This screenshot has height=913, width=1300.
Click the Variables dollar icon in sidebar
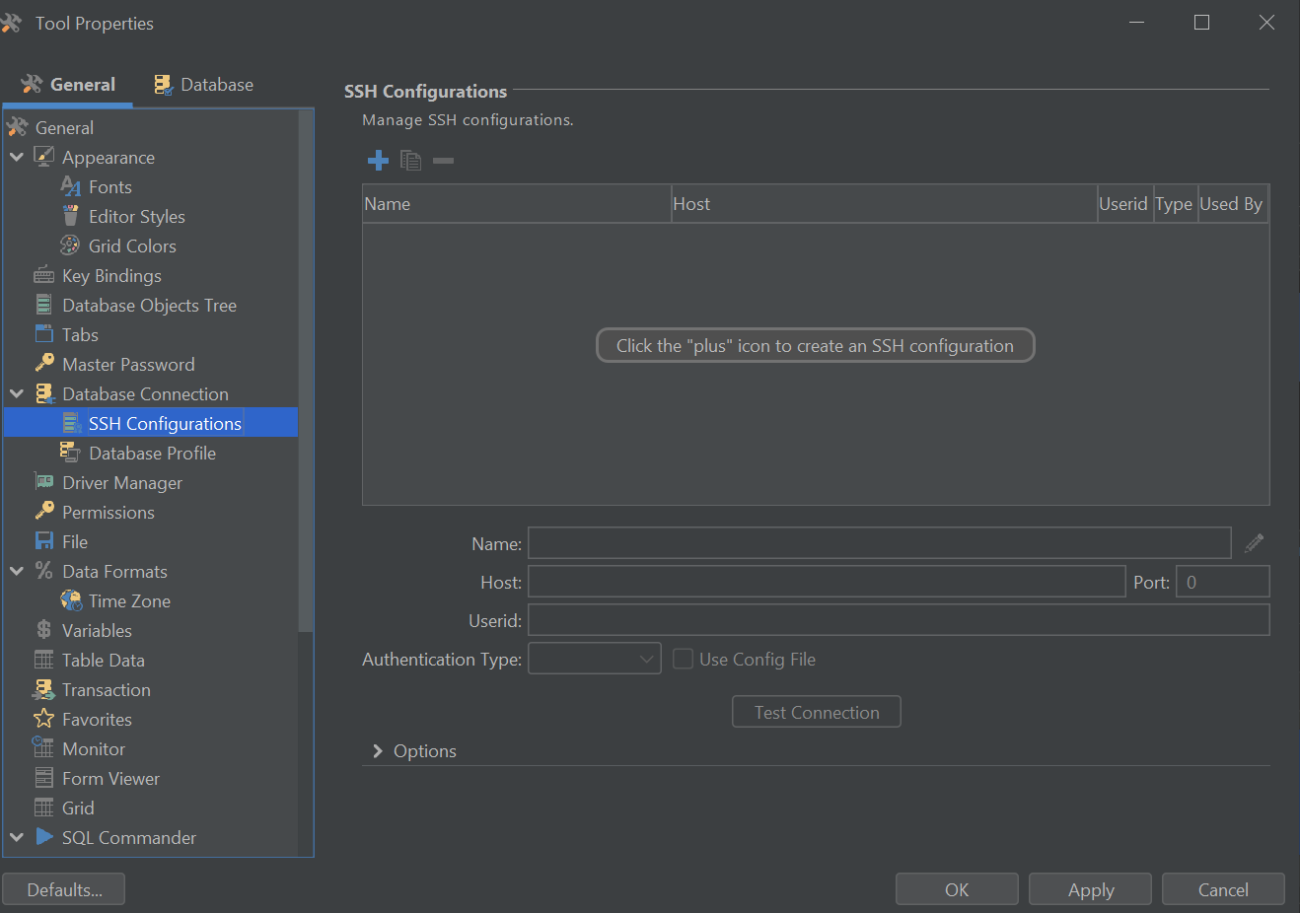42,630
